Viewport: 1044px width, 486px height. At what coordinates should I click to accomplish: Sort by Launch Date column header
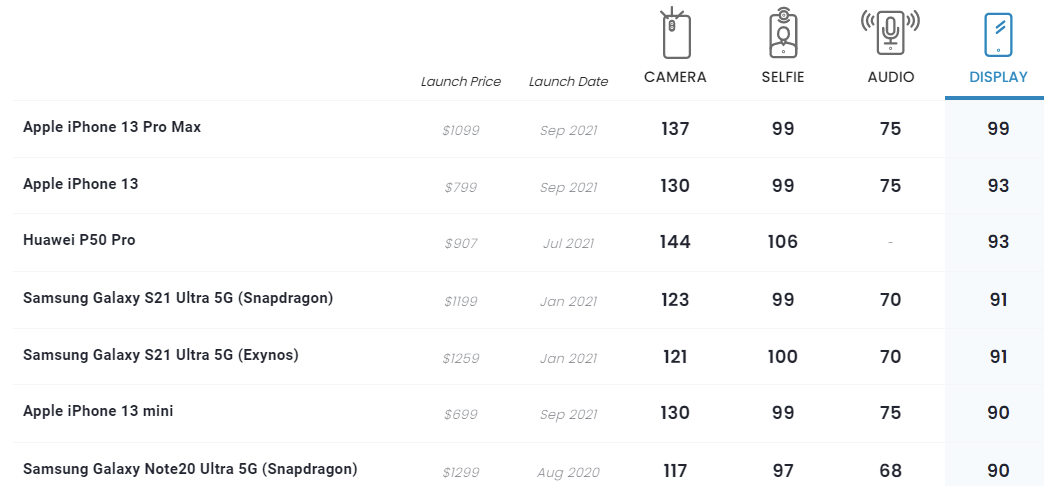tap(568, 82)
